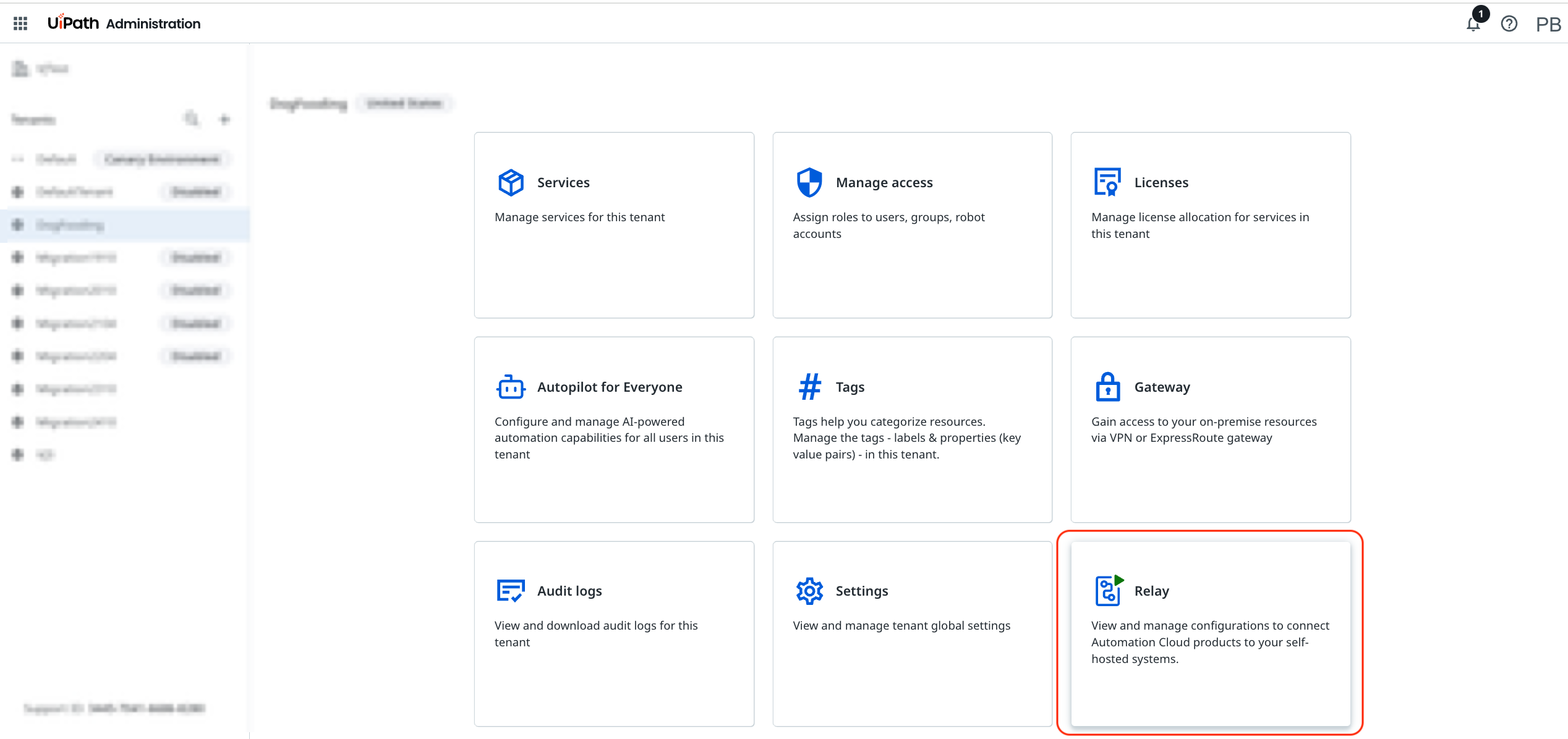Open the Licenses card title
The height and width of the screenshot is (739, 1568).
point(1161,182)
